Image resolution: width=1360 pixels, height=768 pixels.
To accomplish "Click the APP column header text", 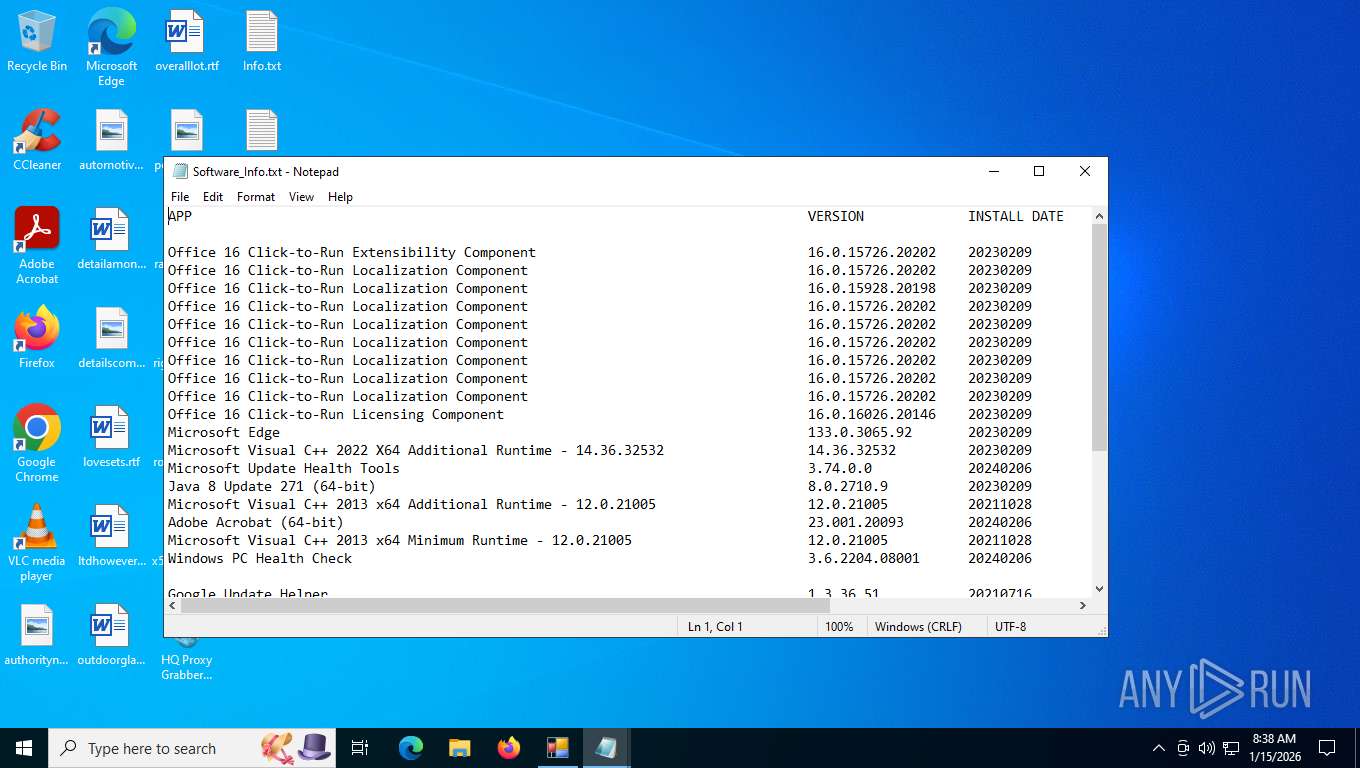I will pos(180,216).
